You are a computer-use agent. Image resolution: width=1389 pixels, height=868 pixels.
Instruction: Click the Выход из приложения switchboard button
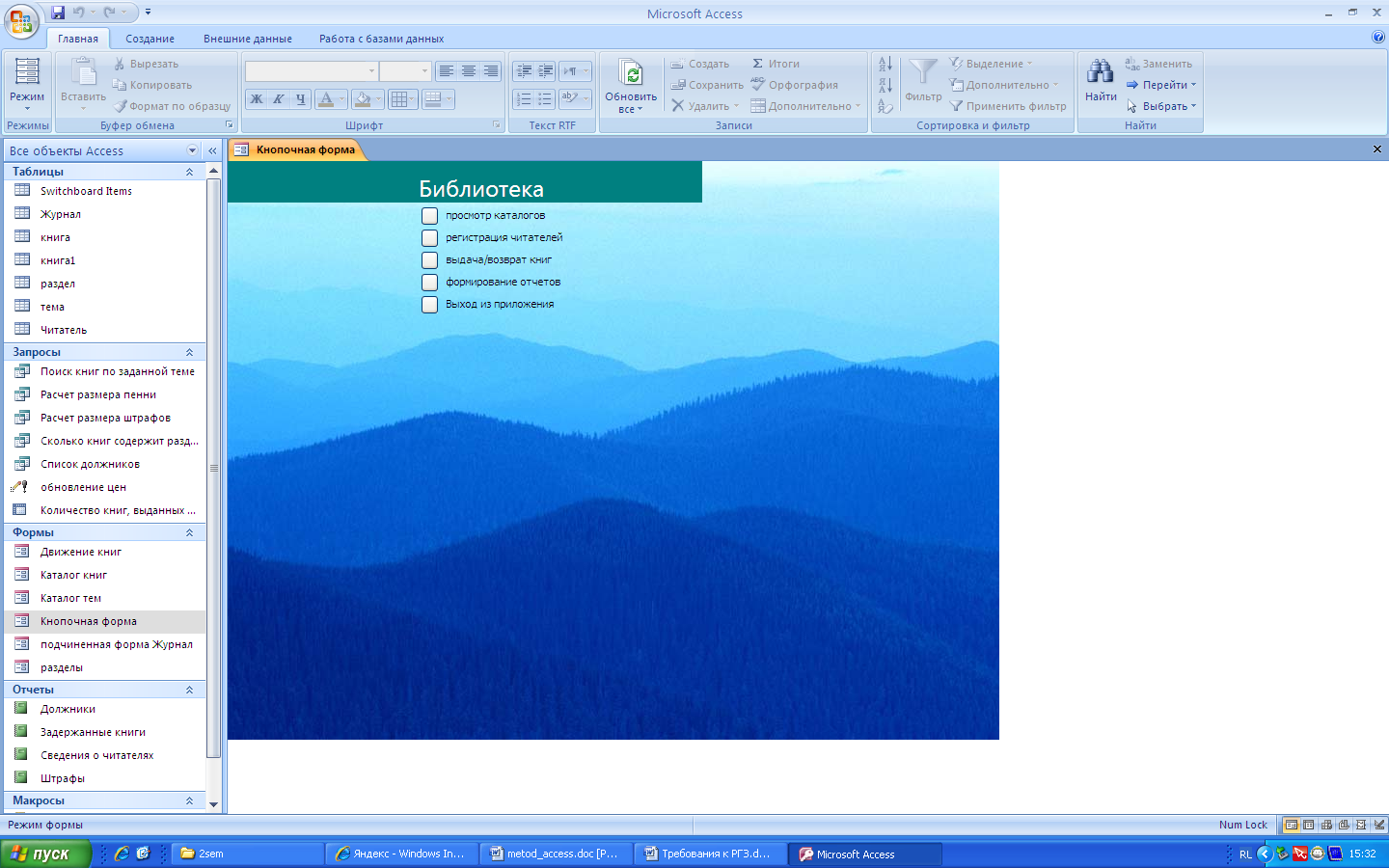[429, 305]
